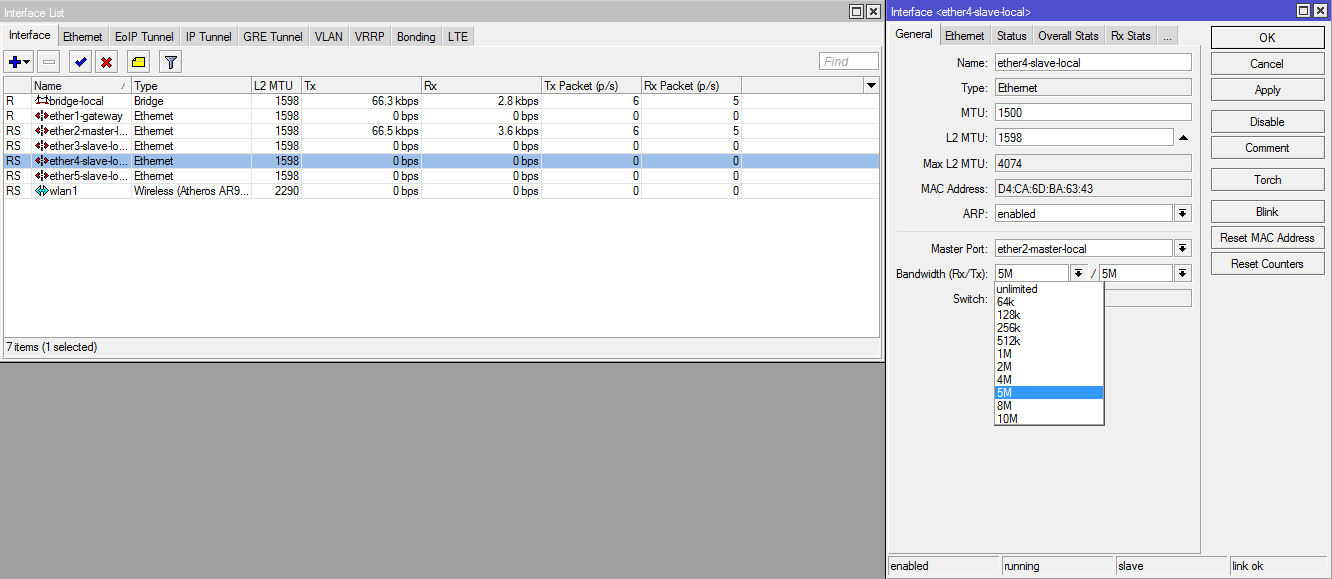1332x579 pixels.
Task: Open Rx Stats tab
Action: 1130,36
